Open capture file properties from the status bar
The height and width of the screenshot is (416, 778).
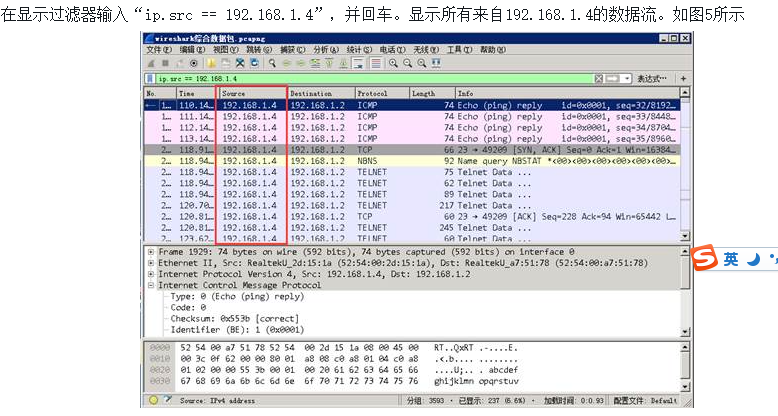[168, 400]
